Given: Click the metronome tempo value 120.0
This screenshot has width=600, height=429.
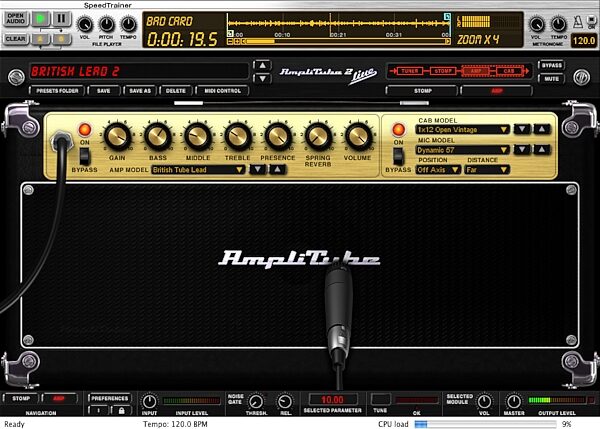Looking at the screenshot, I should [x=584, y=40].
